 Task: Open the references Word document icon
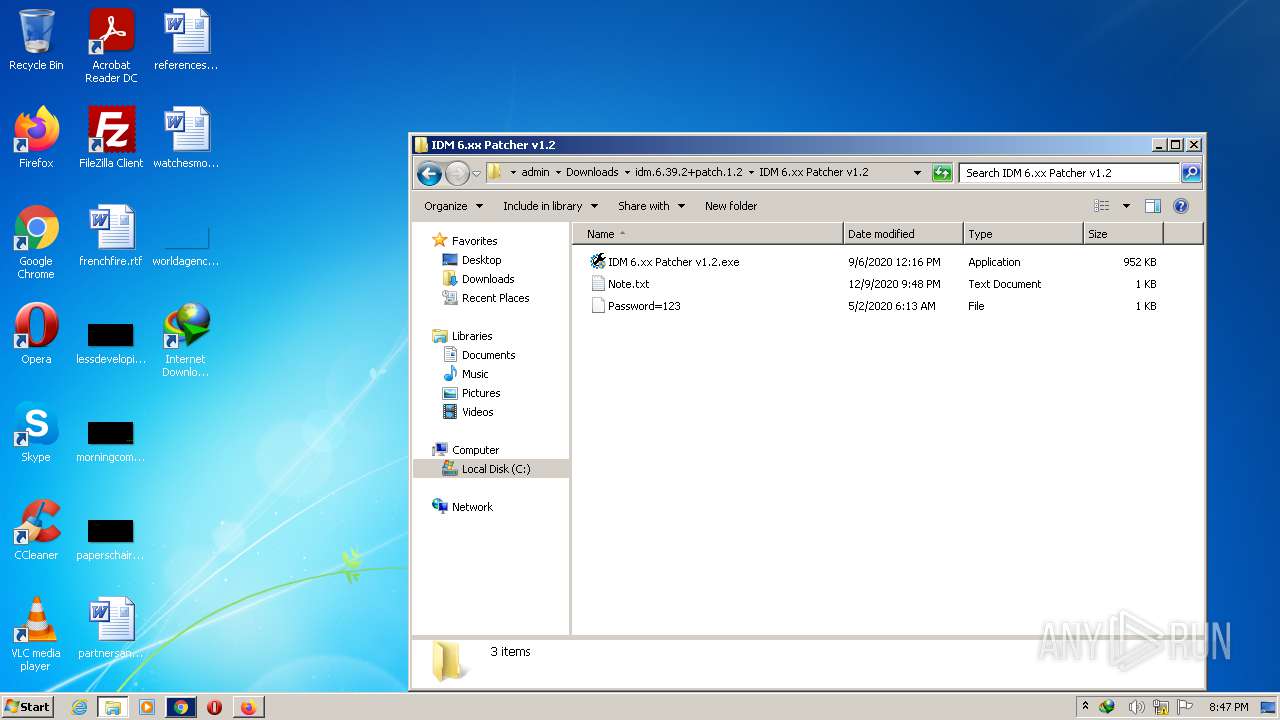point(186,41)
